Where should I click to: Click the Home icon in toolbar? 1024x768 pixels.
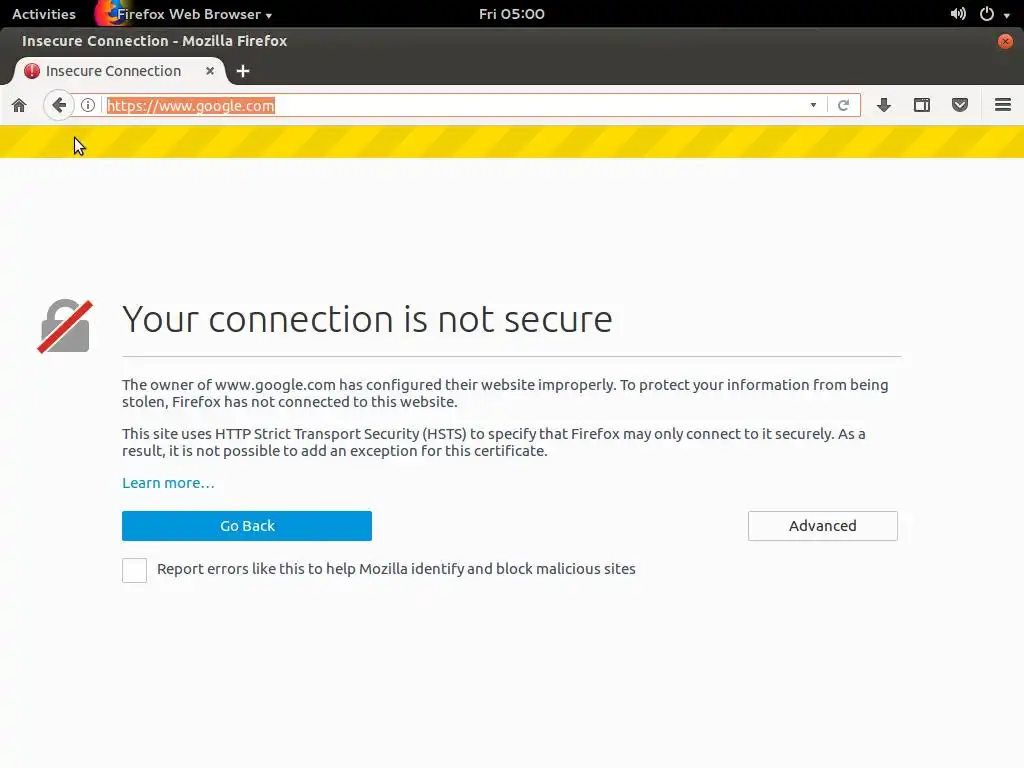(19, 105)
